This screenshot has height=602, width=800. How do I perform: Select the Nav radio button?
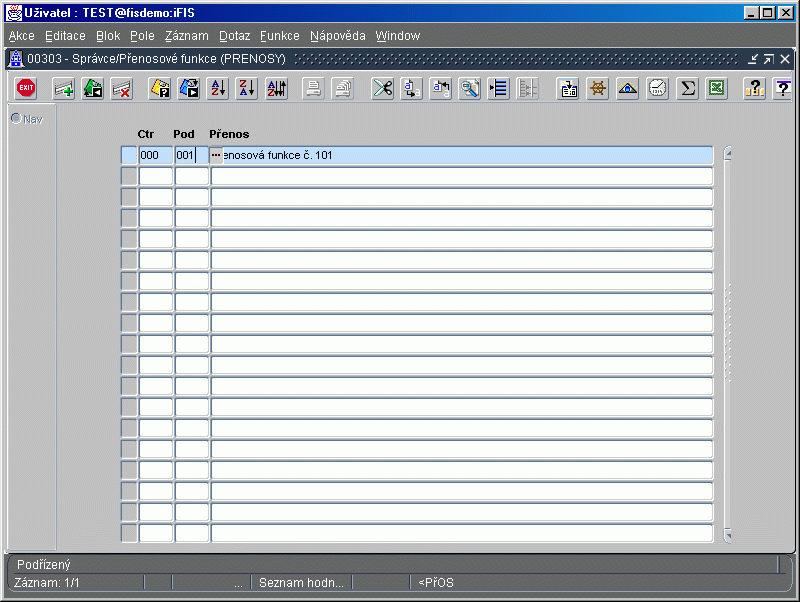(16, 118)
